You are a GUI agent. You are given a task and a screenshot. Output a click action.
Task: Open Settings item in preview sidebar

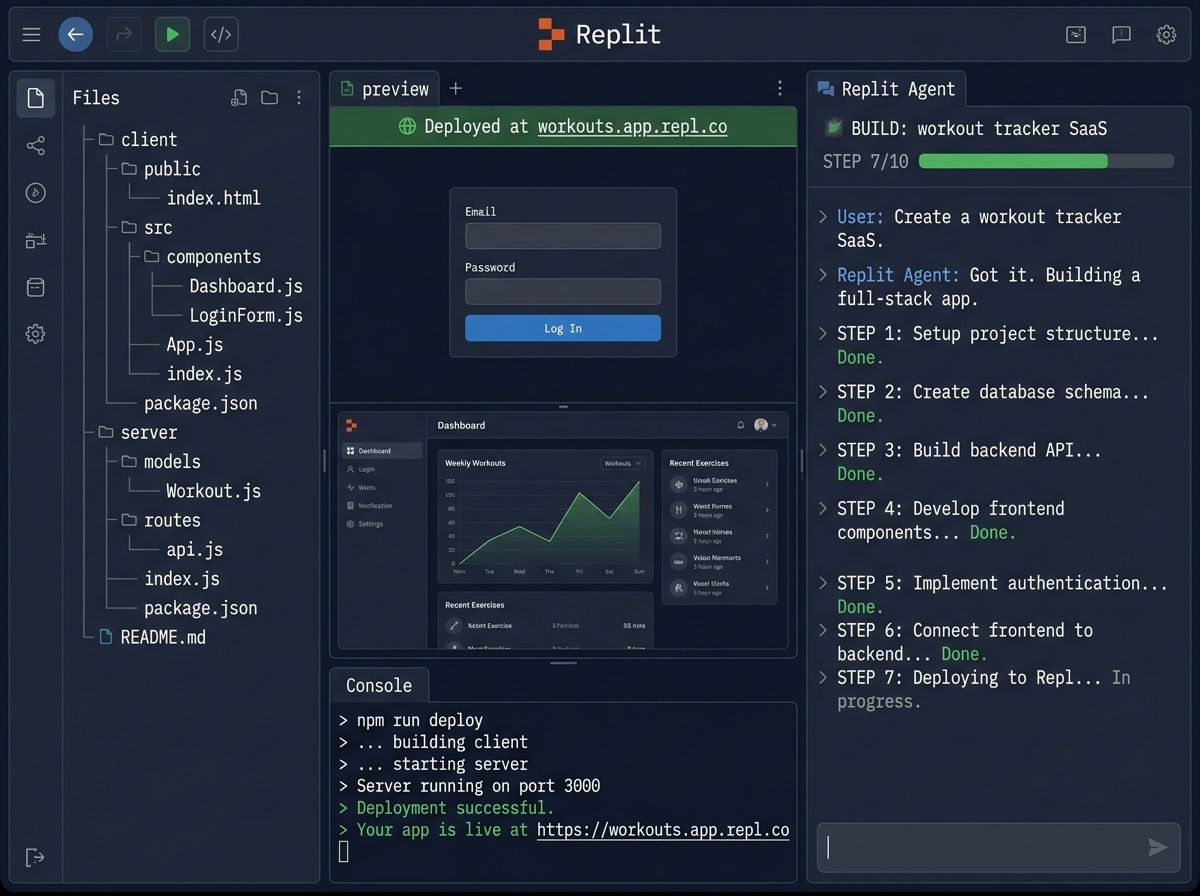[364, 524]
